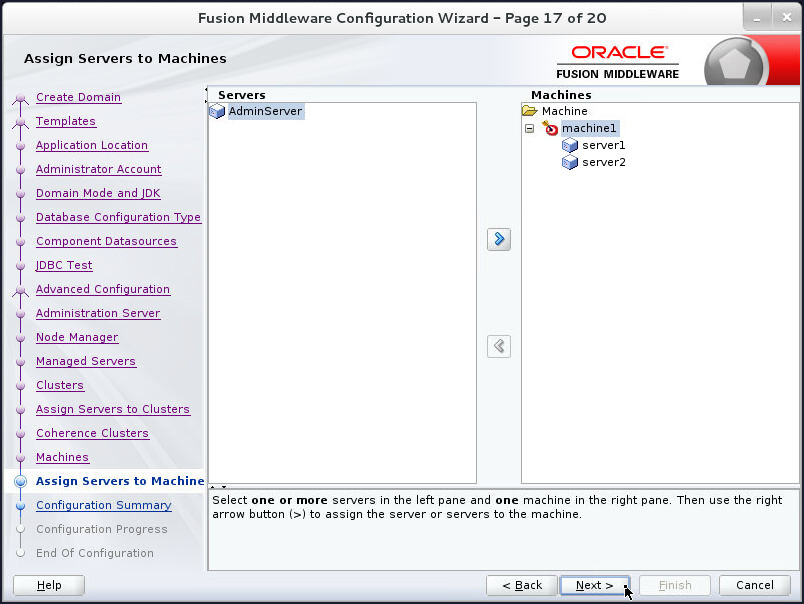Open the JDBC Test step link
The height and width of the screenshot is (604, 804).
point(64,265)
